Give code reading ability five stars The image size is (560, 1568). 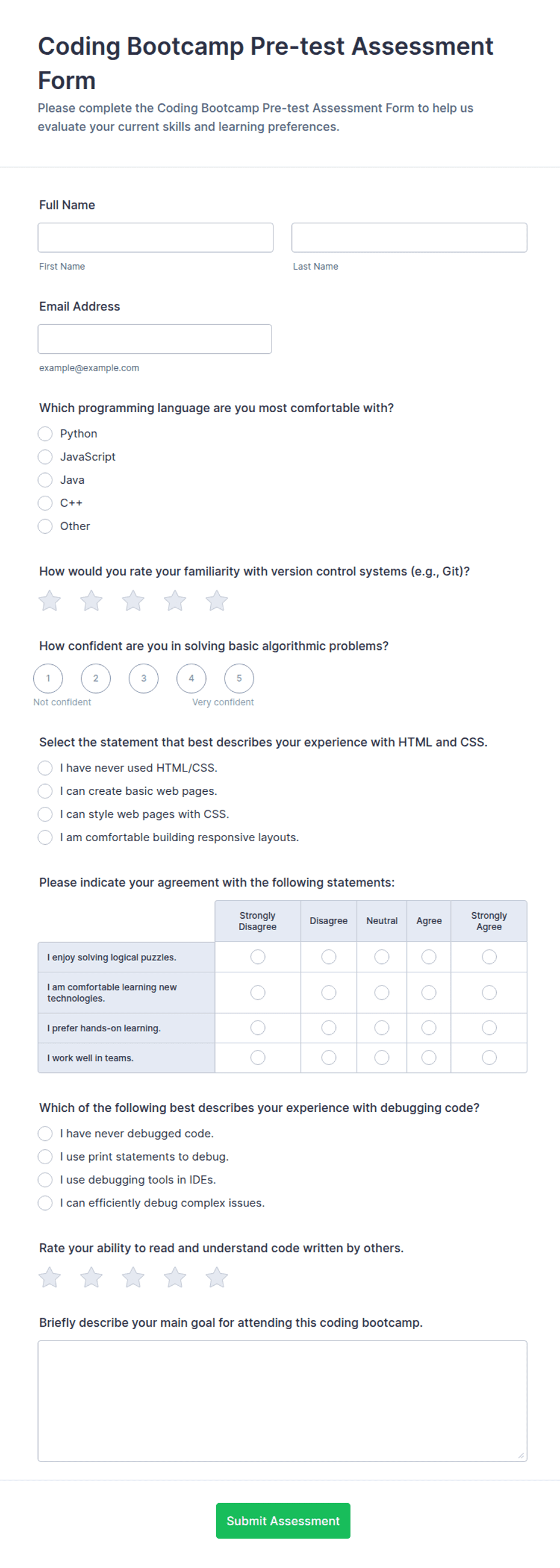(x=216, y=1277)
